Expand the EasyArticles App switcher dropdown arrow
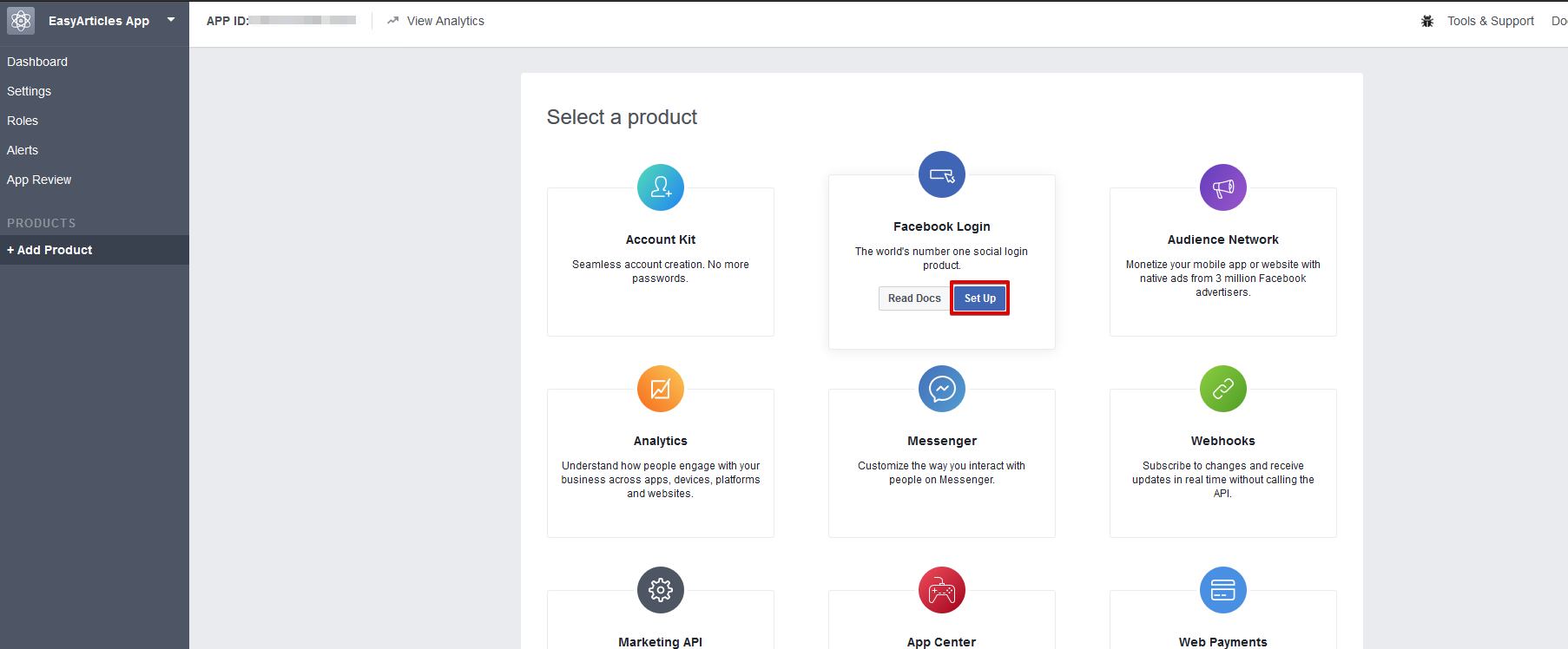The width and height of the screenshot is (1568, 649). tap(171, 19)
